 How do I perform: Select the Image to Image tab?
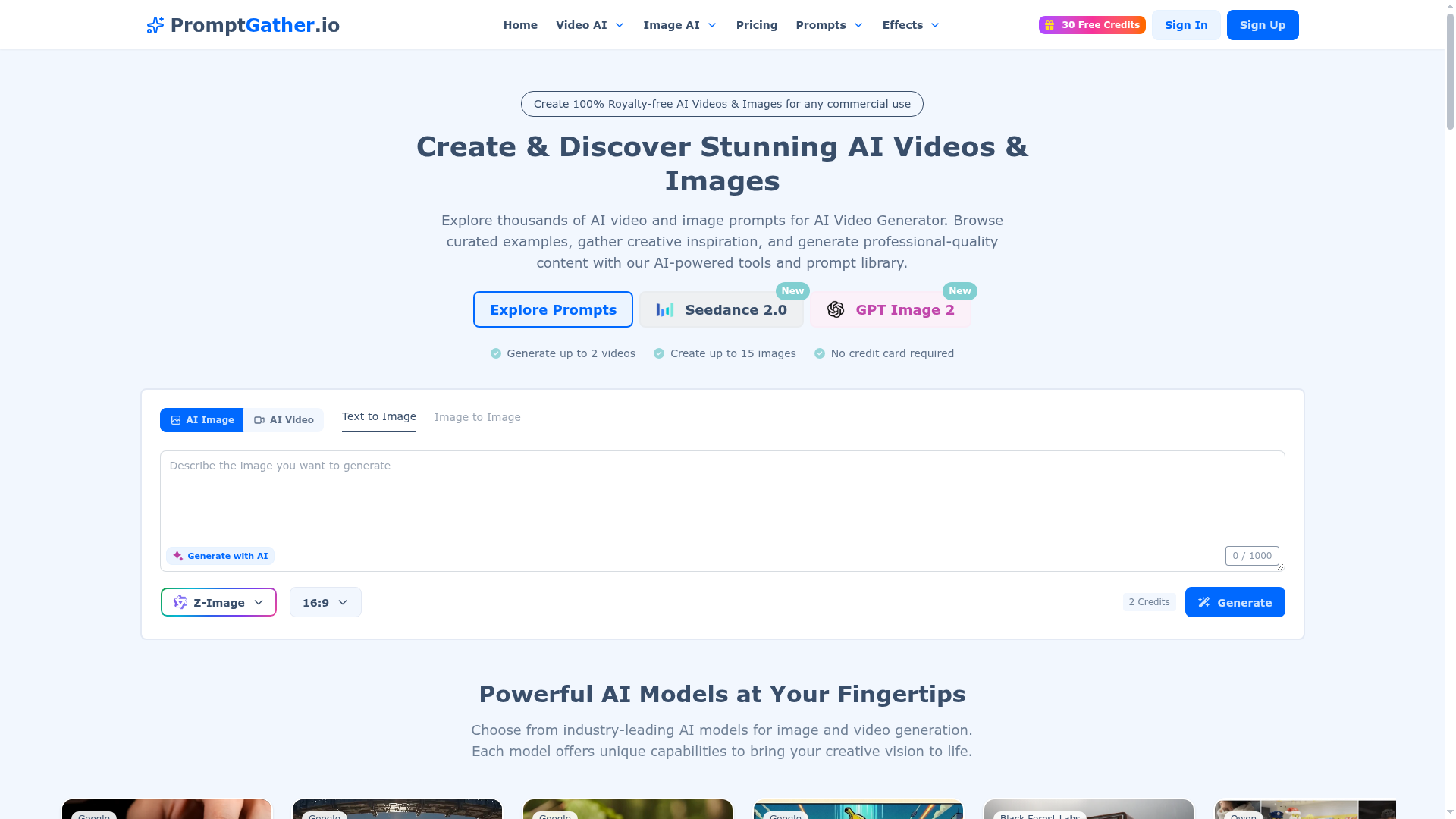[478, 417]
